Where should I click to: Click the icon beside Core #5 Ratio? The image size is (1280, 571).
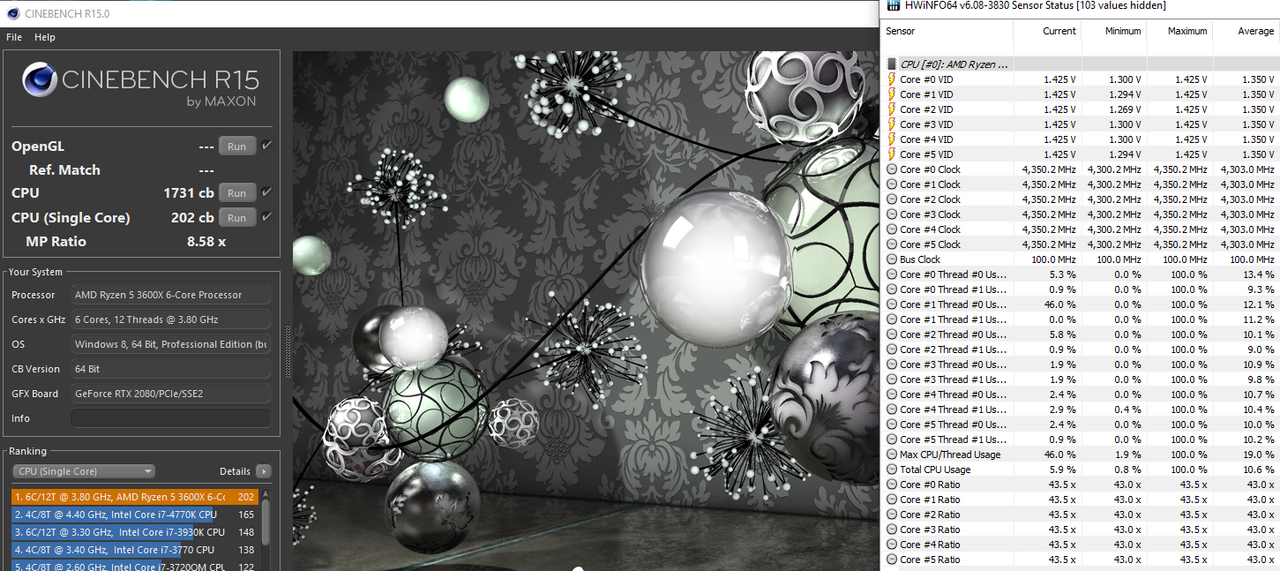click(892, 559)
